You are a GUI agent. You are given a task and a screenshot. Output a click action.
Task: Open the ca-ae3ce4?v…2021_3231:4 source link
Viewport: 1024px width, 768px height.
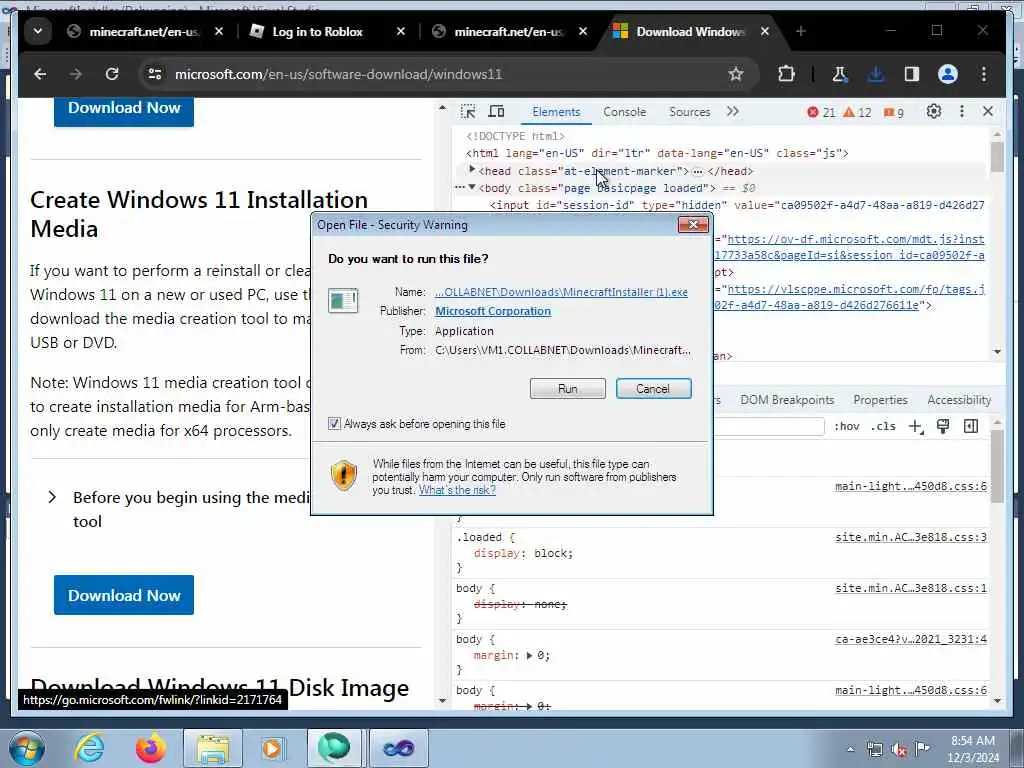[x=911, y=639]
